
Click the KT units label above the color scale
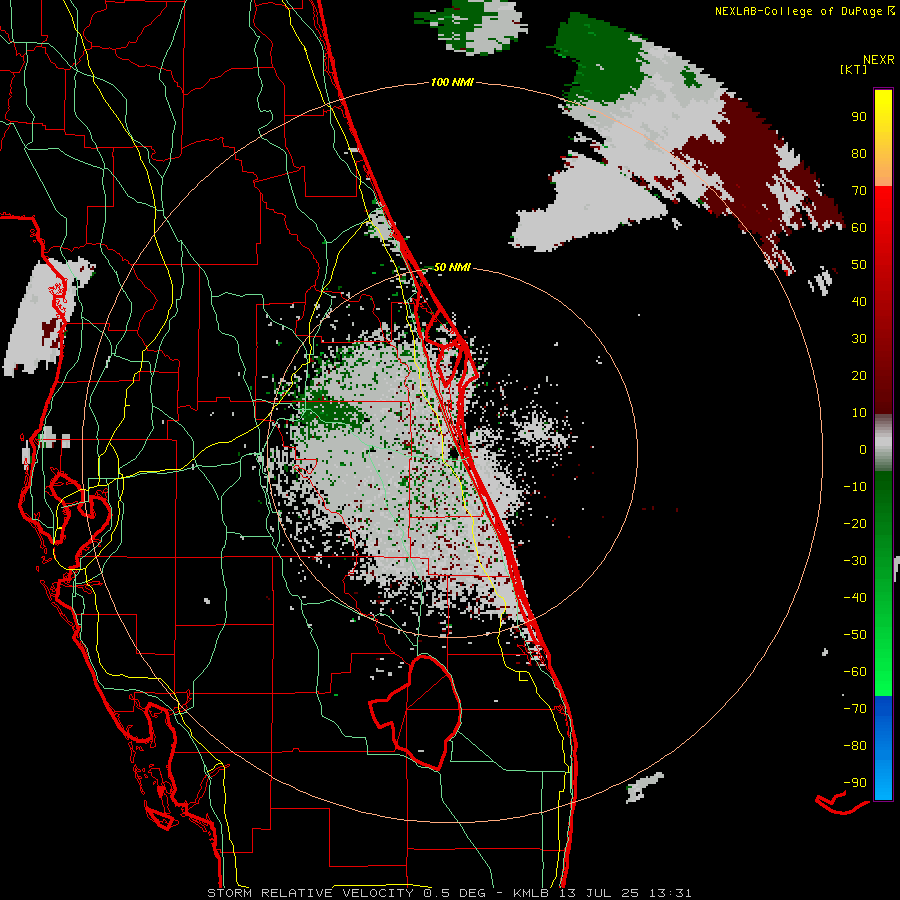point(854,69)
